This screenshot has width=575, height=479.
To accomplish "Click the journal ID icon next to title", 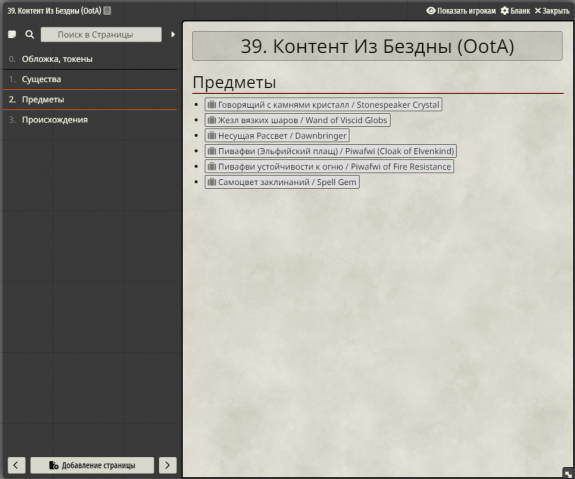I will pos(107,11).
